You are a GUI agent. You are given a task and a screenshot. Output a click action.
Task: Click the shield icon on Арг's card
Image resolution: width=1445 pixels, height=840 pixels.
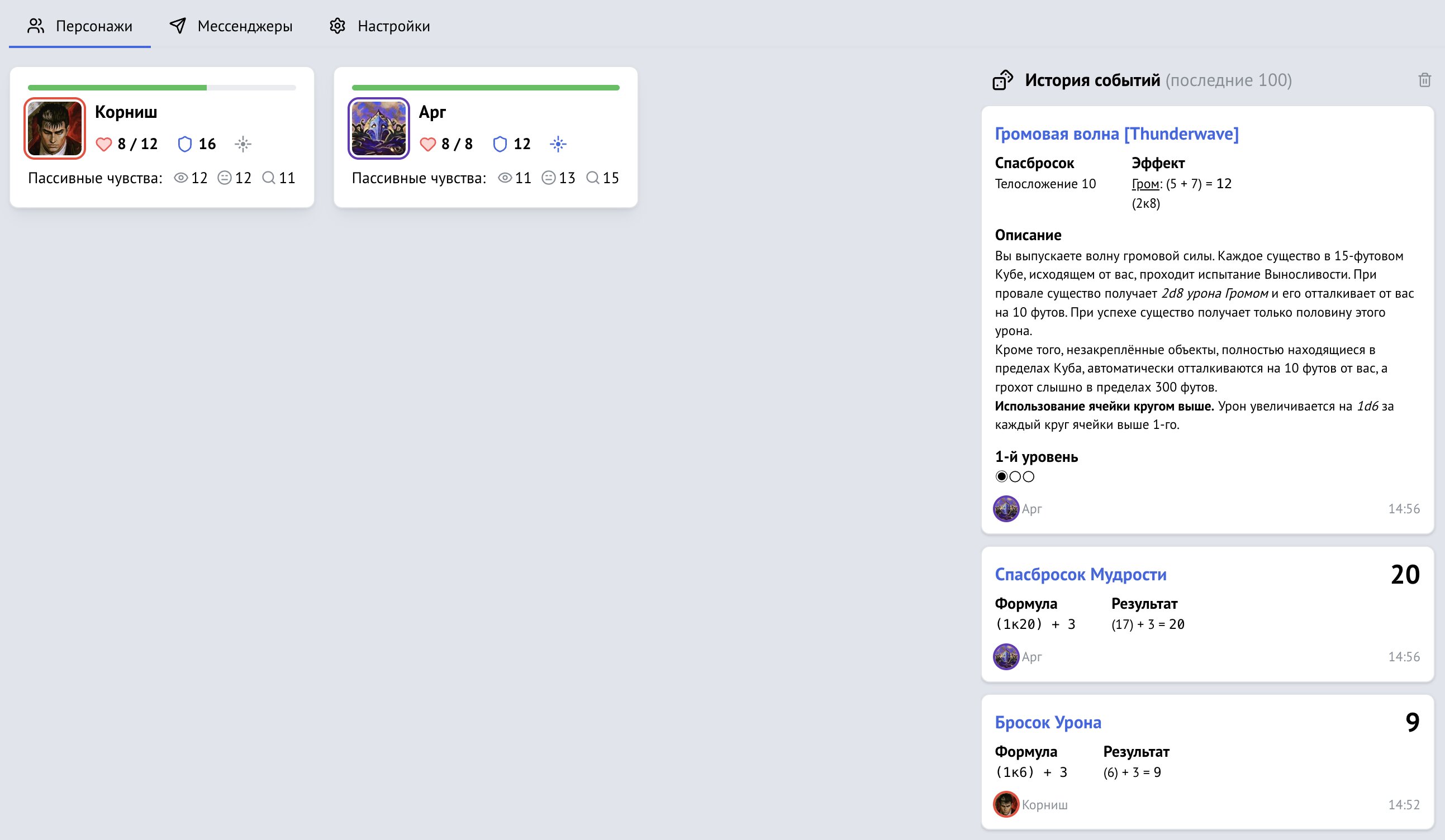pos(500,144)
